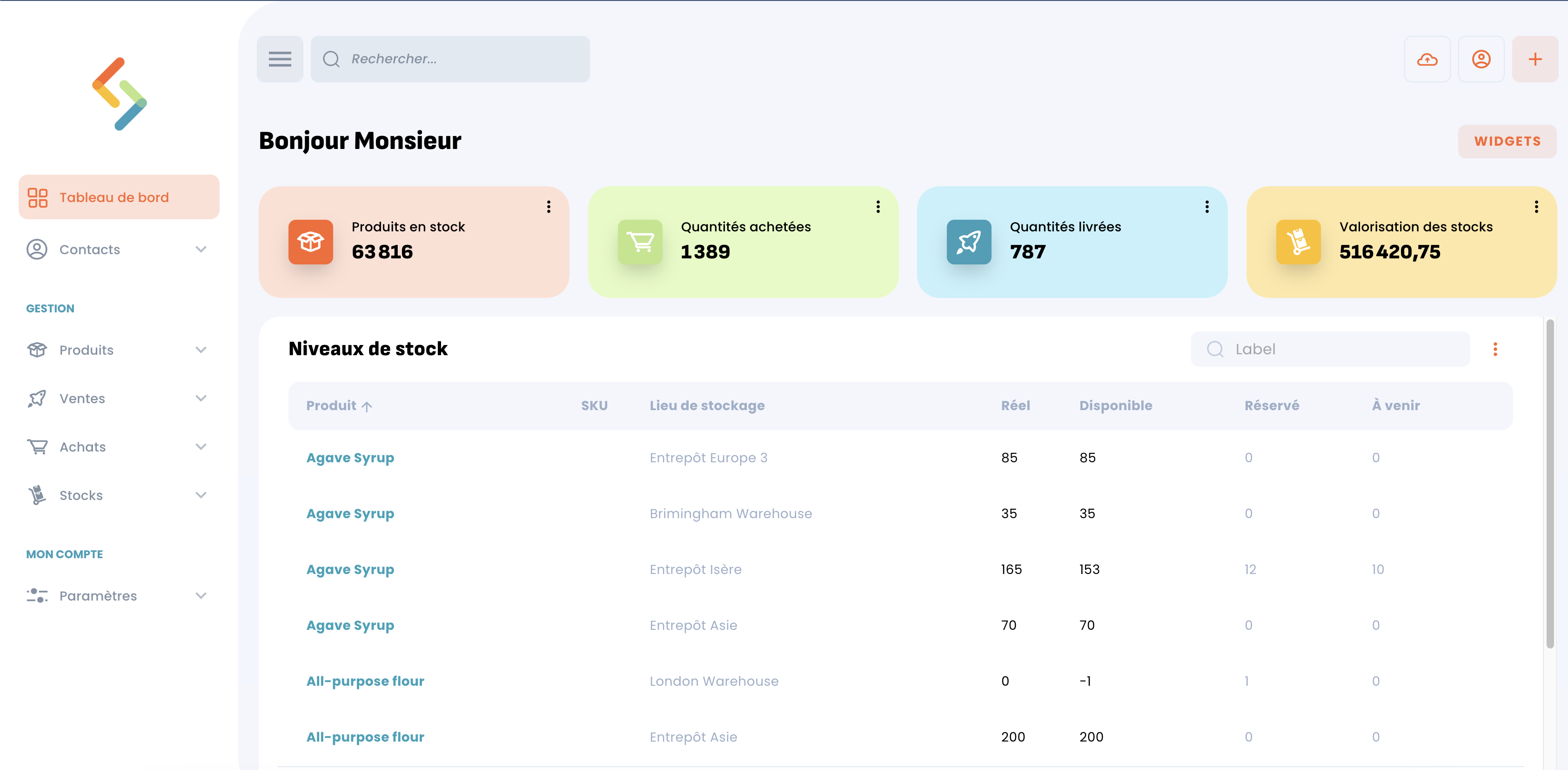Click the Disponible value -1

click(1086, 681)
